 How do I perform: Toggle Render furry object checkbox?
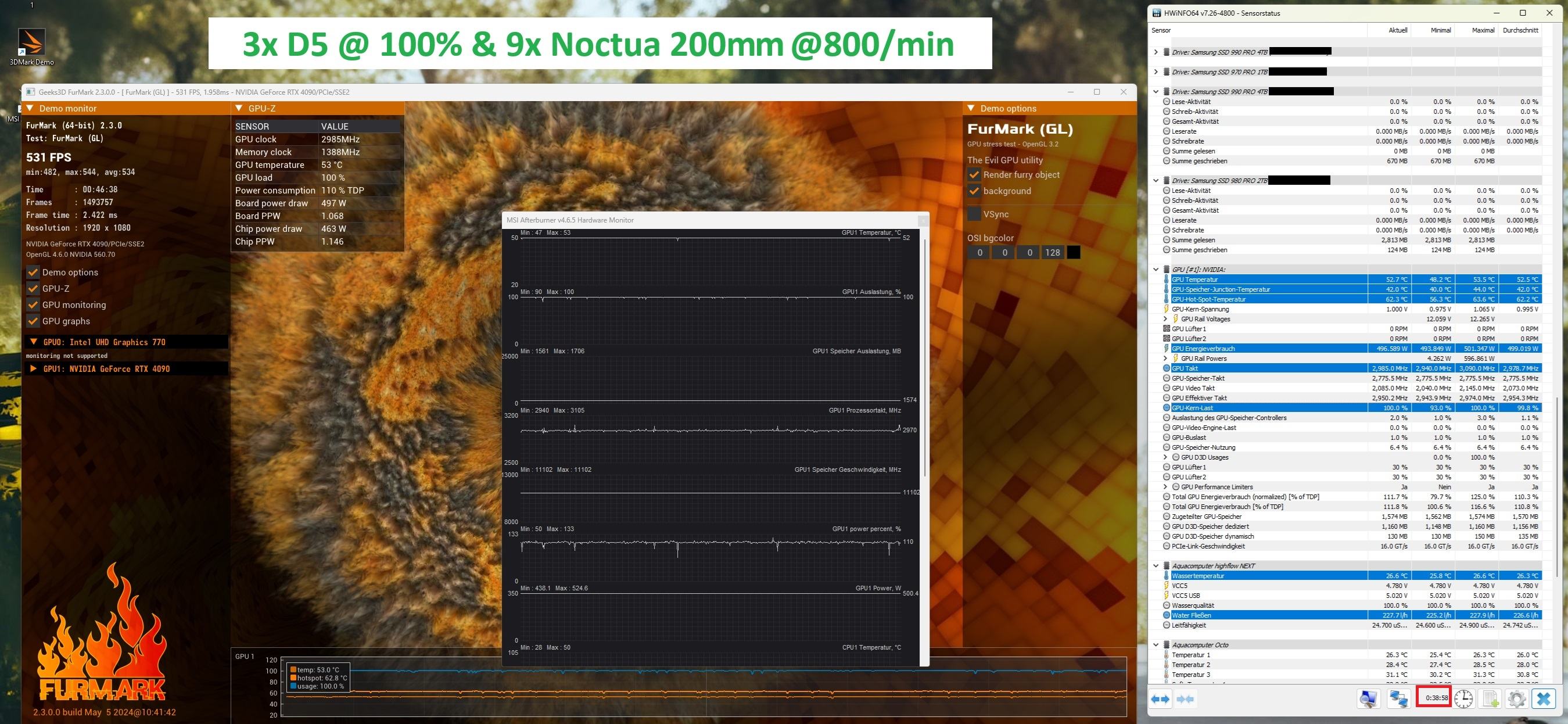pyautogui.click(x=974, y=175)
